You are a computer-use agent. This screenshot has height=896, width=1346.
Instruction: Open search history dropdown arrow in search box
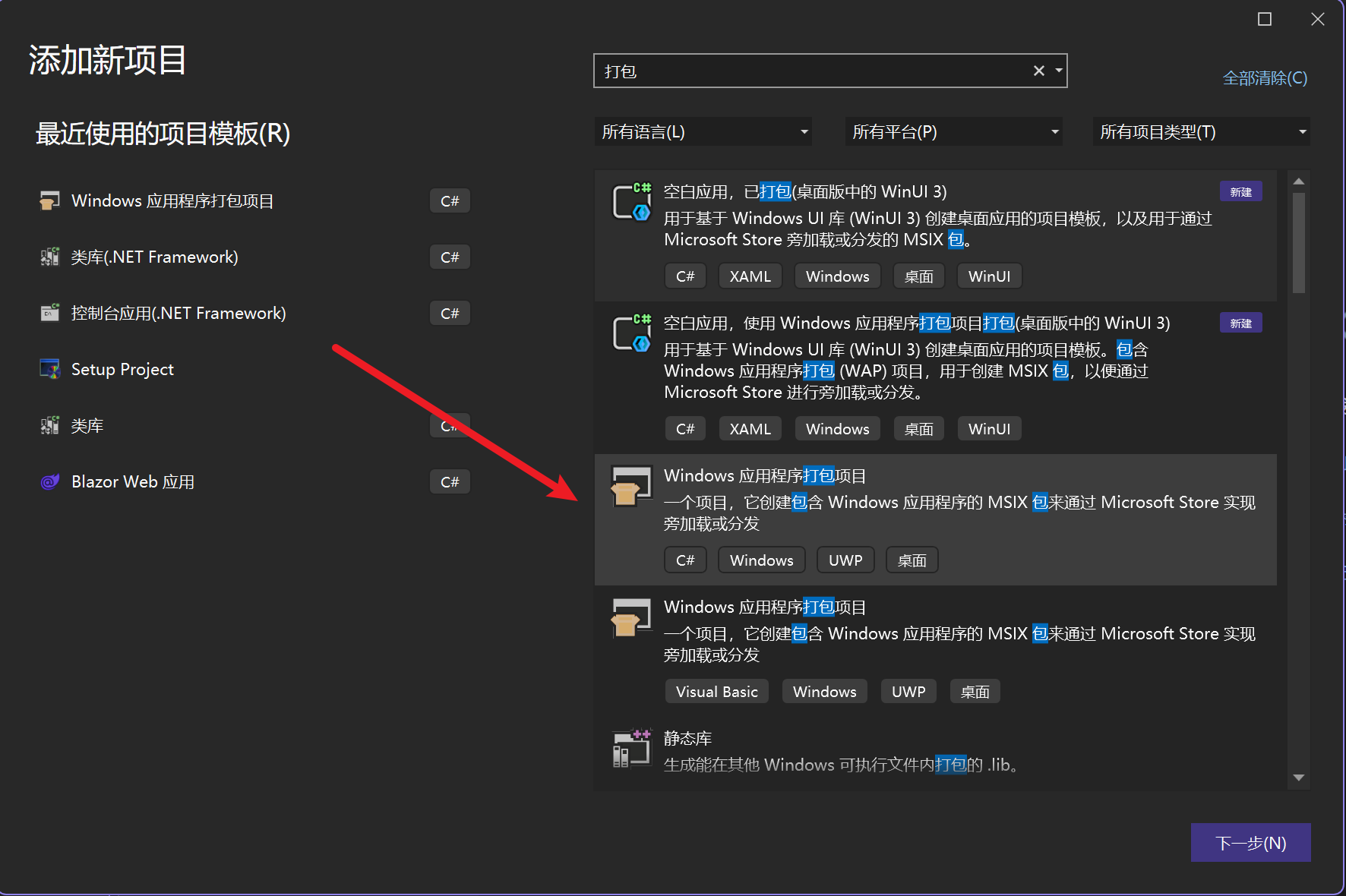[x=1059, y=71]
